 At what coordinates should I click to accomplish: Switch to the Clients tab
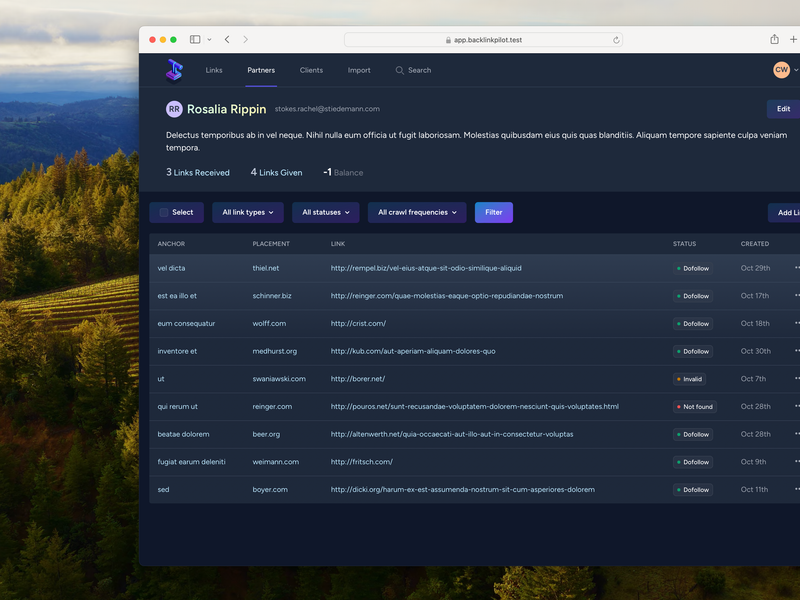311,70
